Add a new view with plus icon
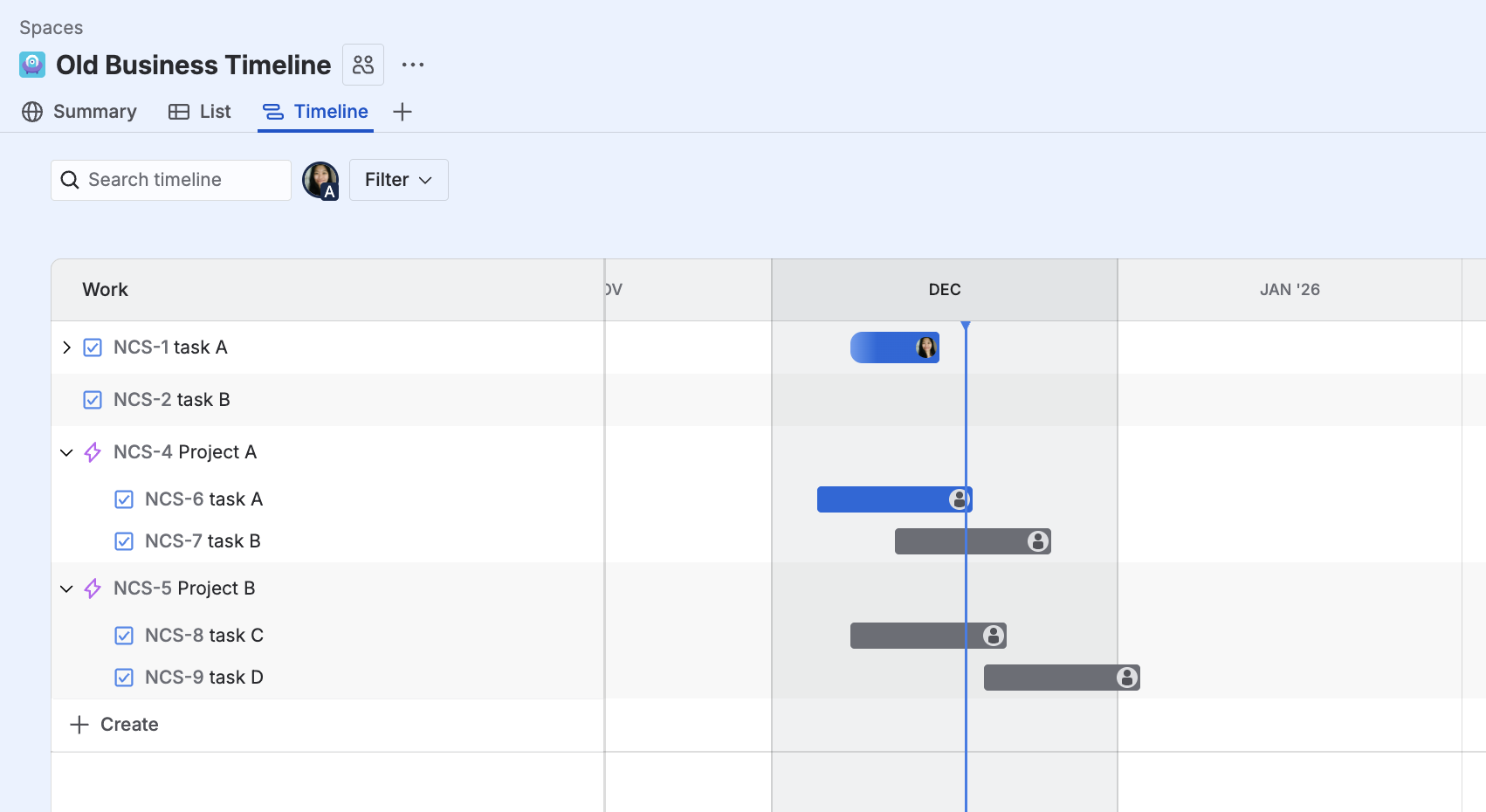 coord(402,112)
